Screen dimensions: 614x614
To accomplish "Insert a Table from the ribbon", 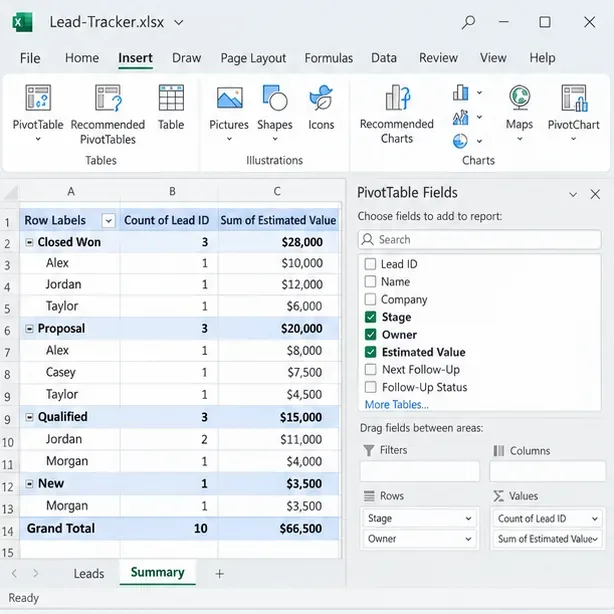I will click(x=171, y=107).
